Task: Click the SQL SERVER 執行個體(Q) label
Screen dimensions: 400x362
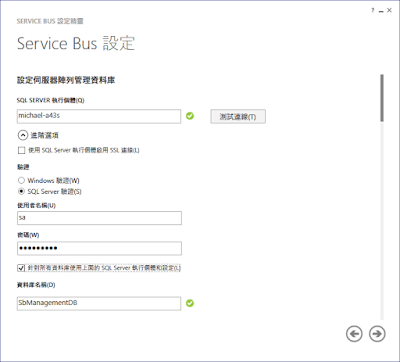Action: [x=50, y=100]
